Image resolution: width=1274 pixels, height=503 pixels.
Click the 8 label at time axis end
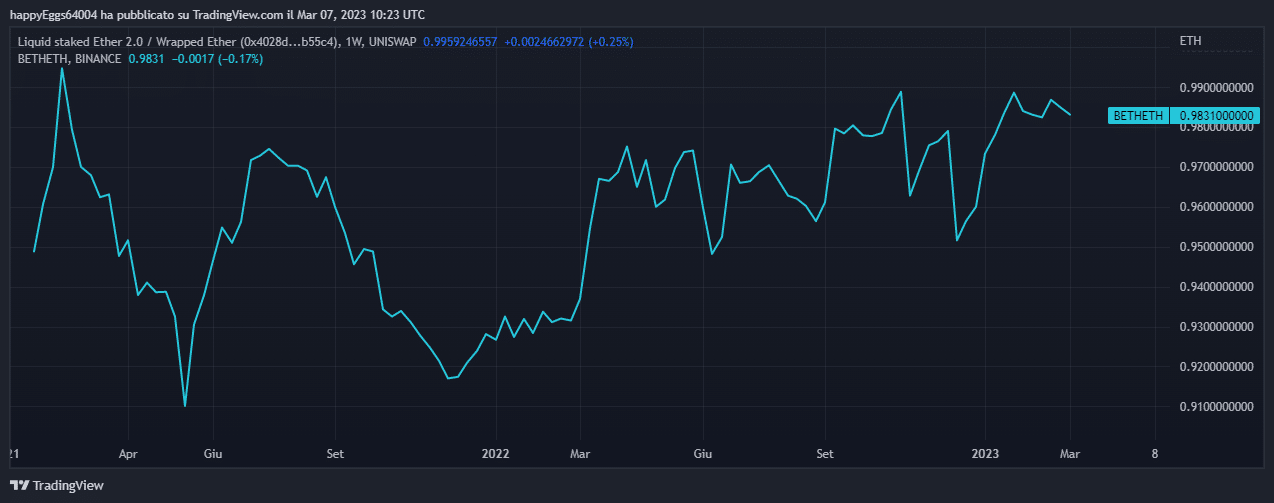[1155, 453]
